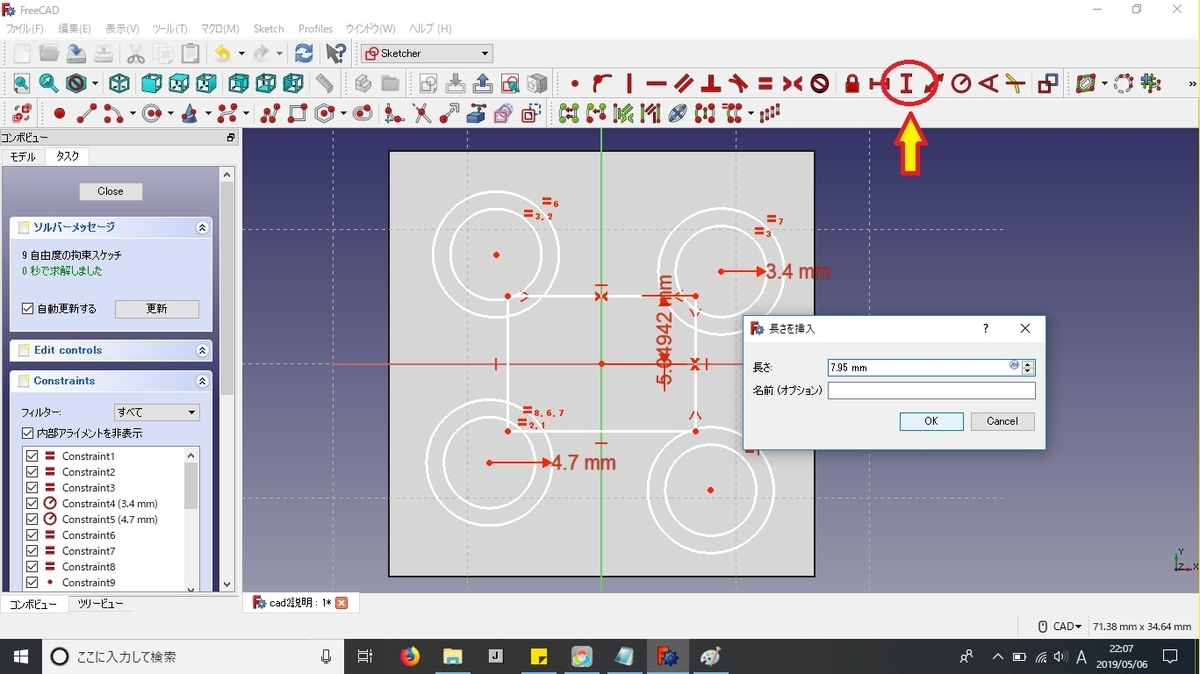Select the trim edge tool
Image resolution: width=1200 pixels, height=674 pixels.
click(421, 113)
